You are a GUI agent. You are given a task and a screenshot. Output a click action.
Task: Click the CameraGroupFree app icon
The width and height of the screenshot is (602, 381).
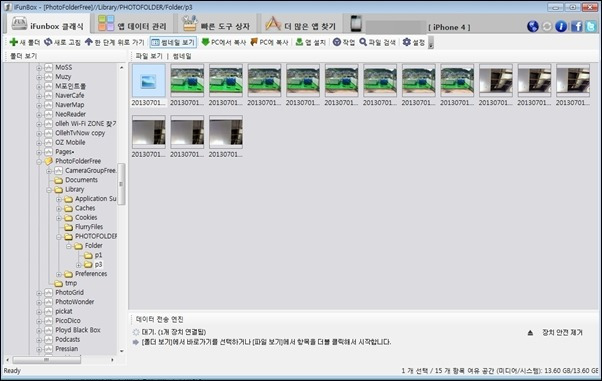click(x=58, y=171)
